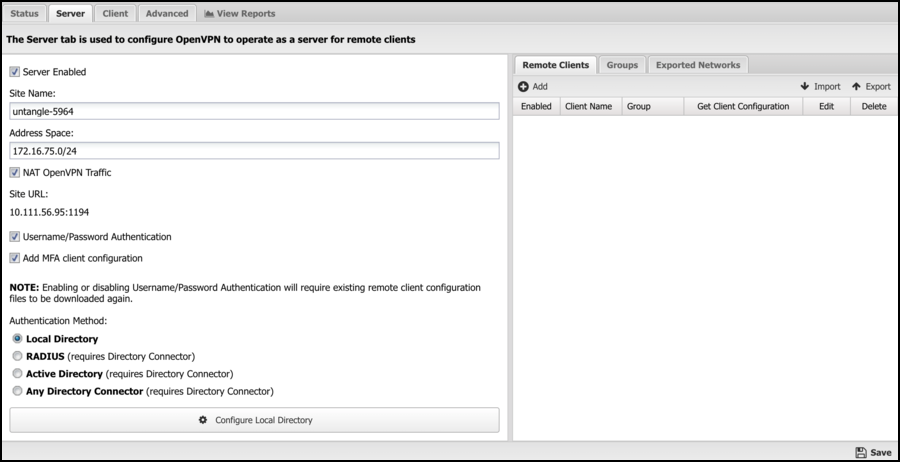Viewport: 900px width, 462px height.
Task: Click the chart icon on View Reports
Action: (209, 13)
